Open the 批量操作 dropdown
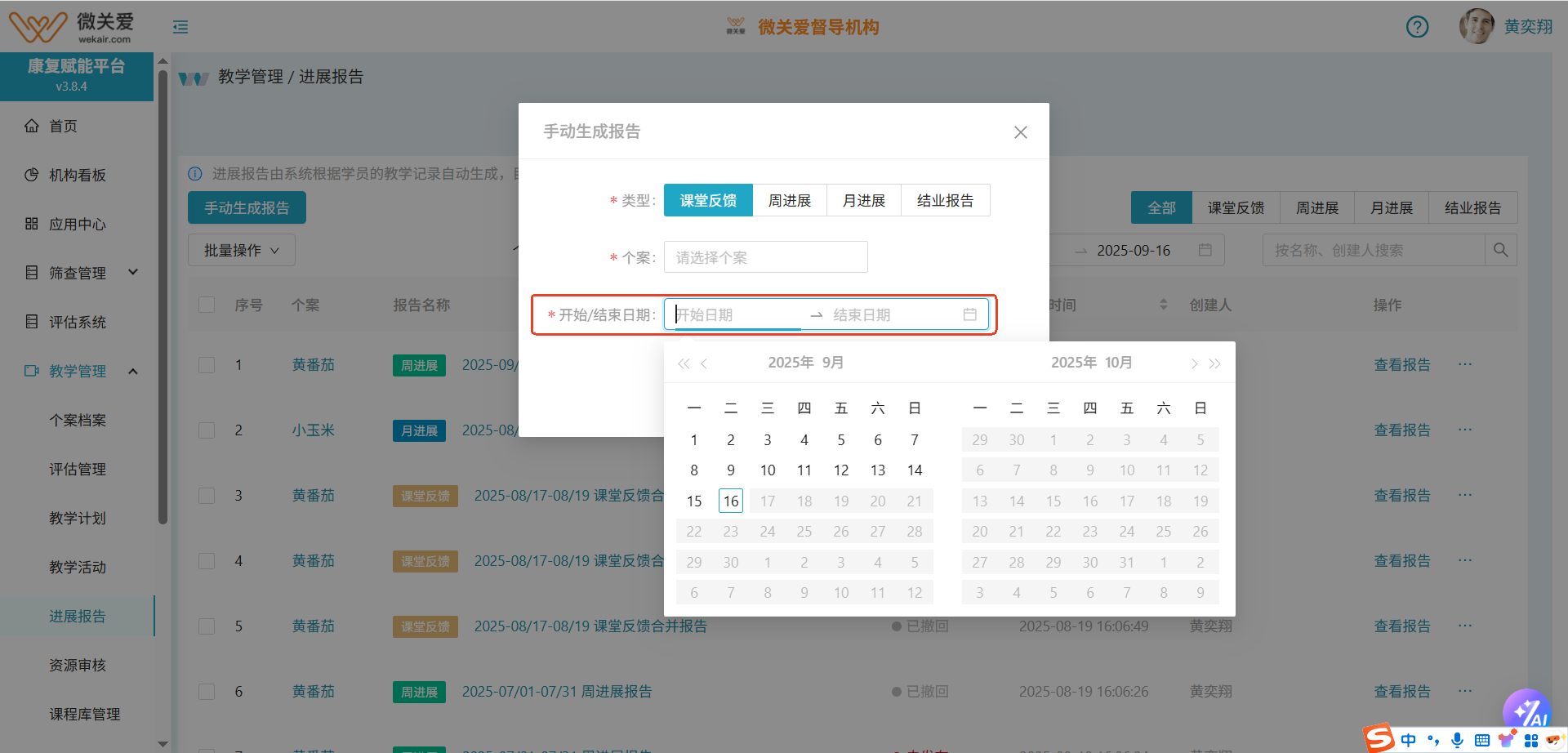The image size is (1568, 753). 241,250
